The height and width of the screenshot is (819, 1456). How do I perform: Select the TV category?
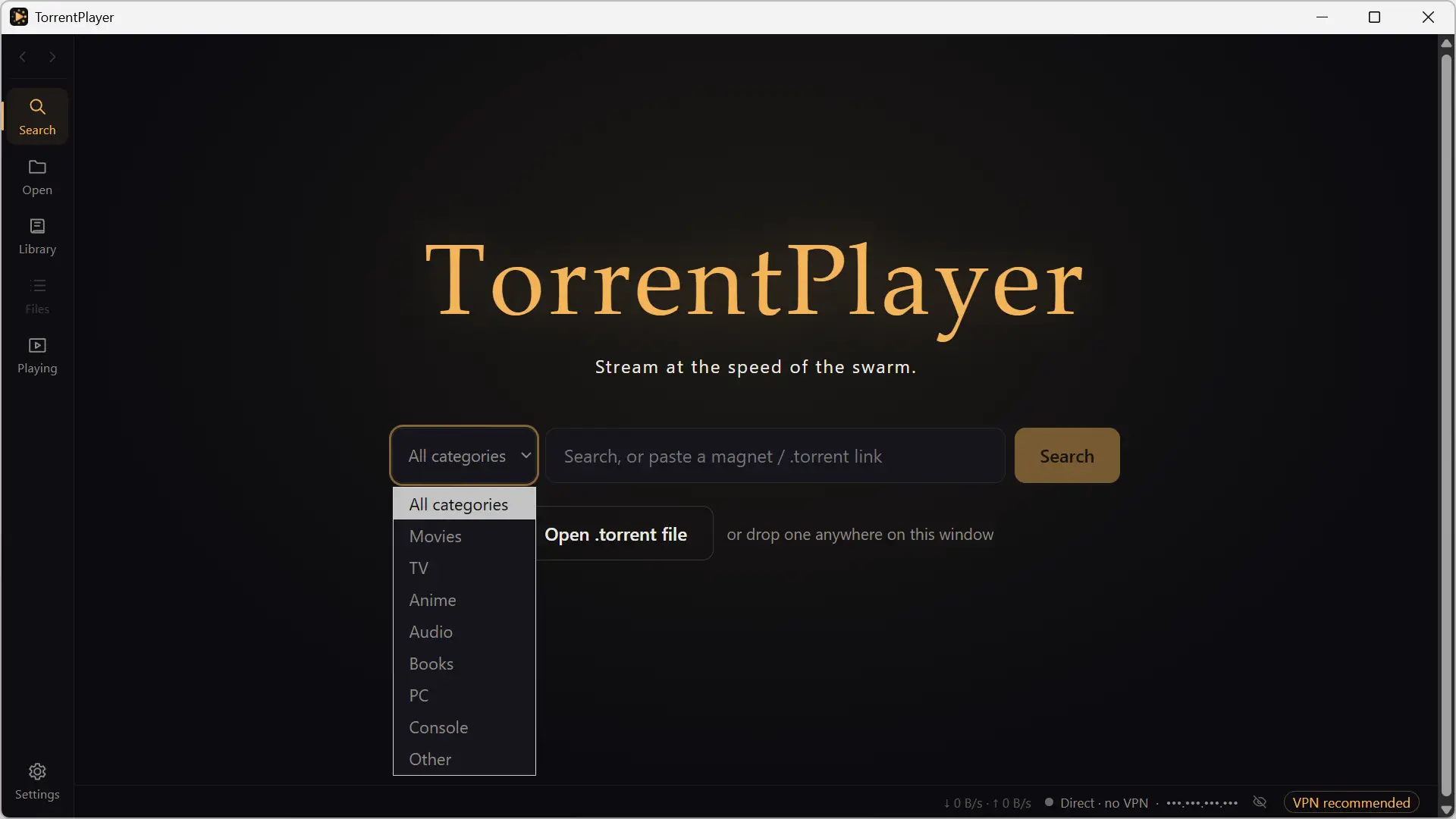click(x=464, y=568)
